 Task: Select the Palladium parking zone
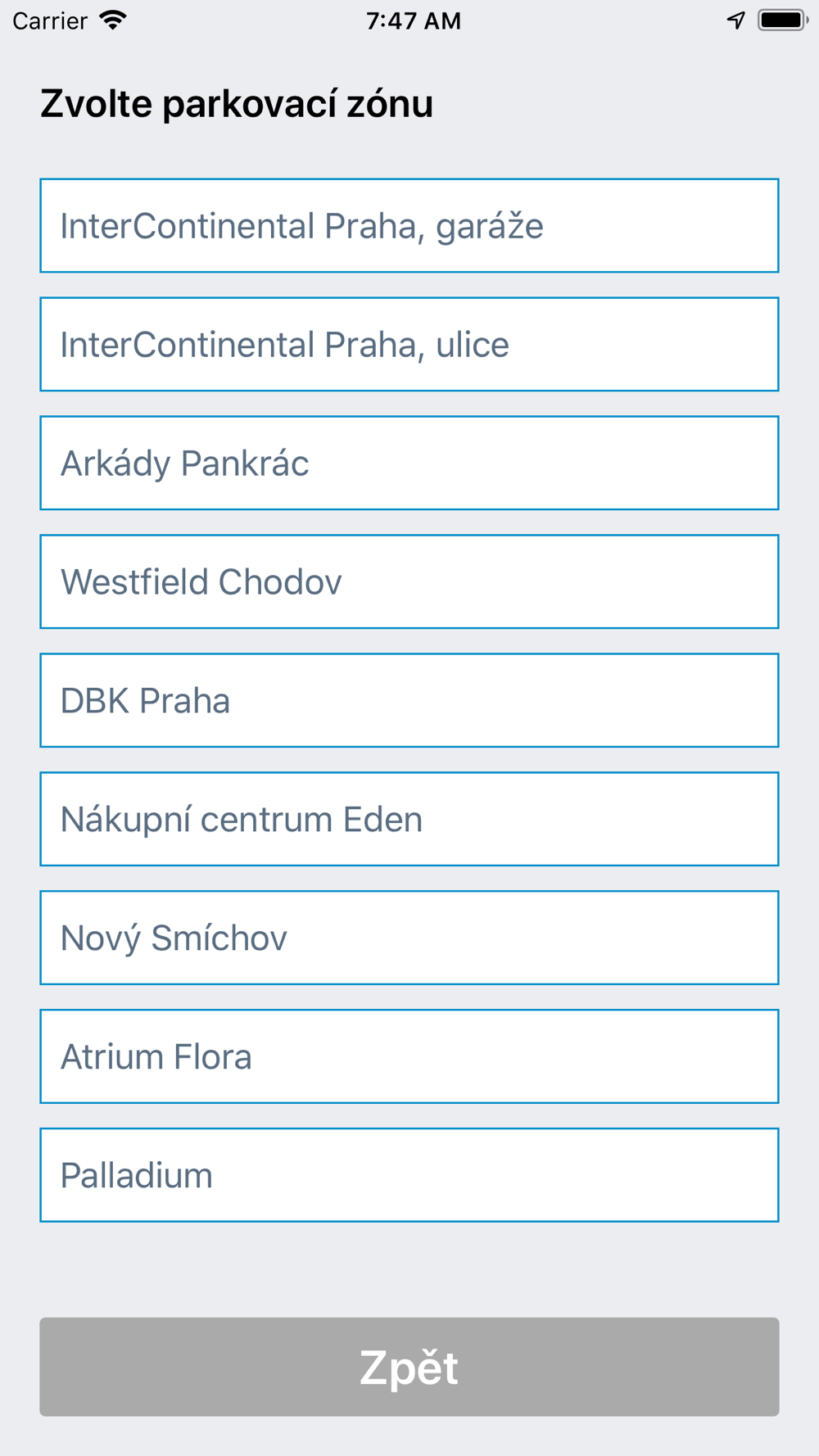click(409, 1175)
